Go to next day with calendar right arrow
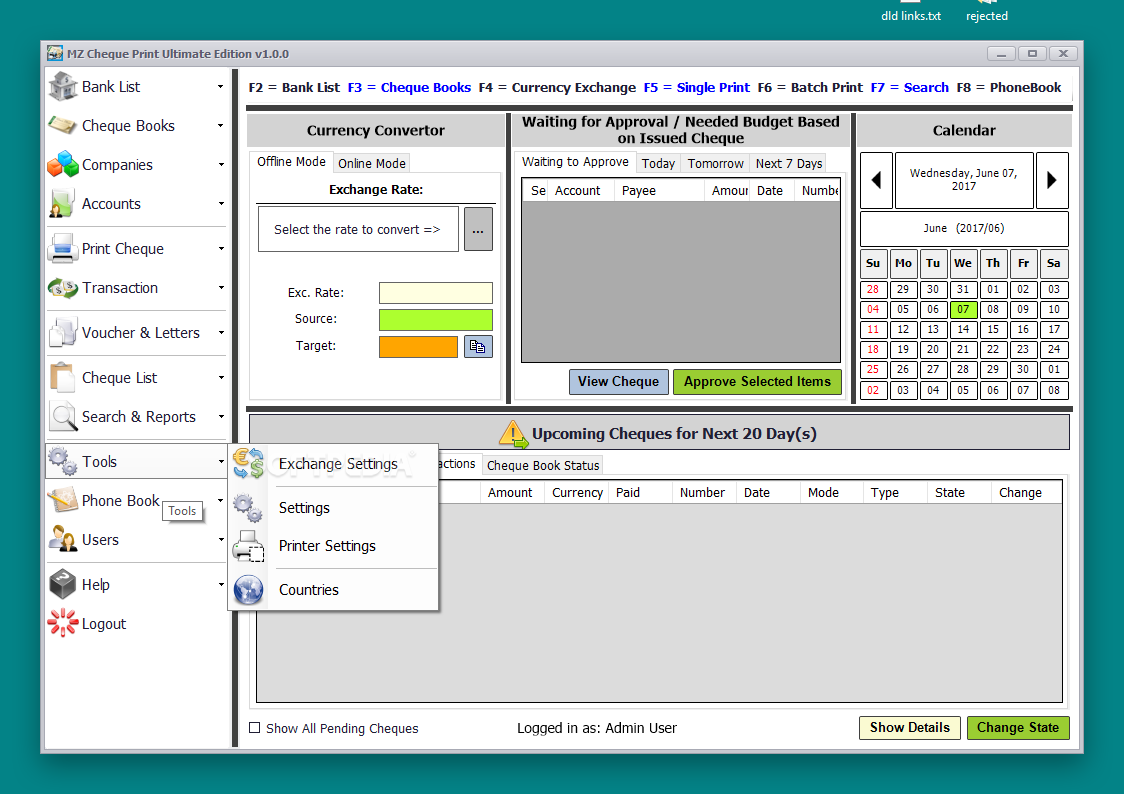Viewport: 1124px width, 794px height. pyautogui.click(x=1052, y=181)
